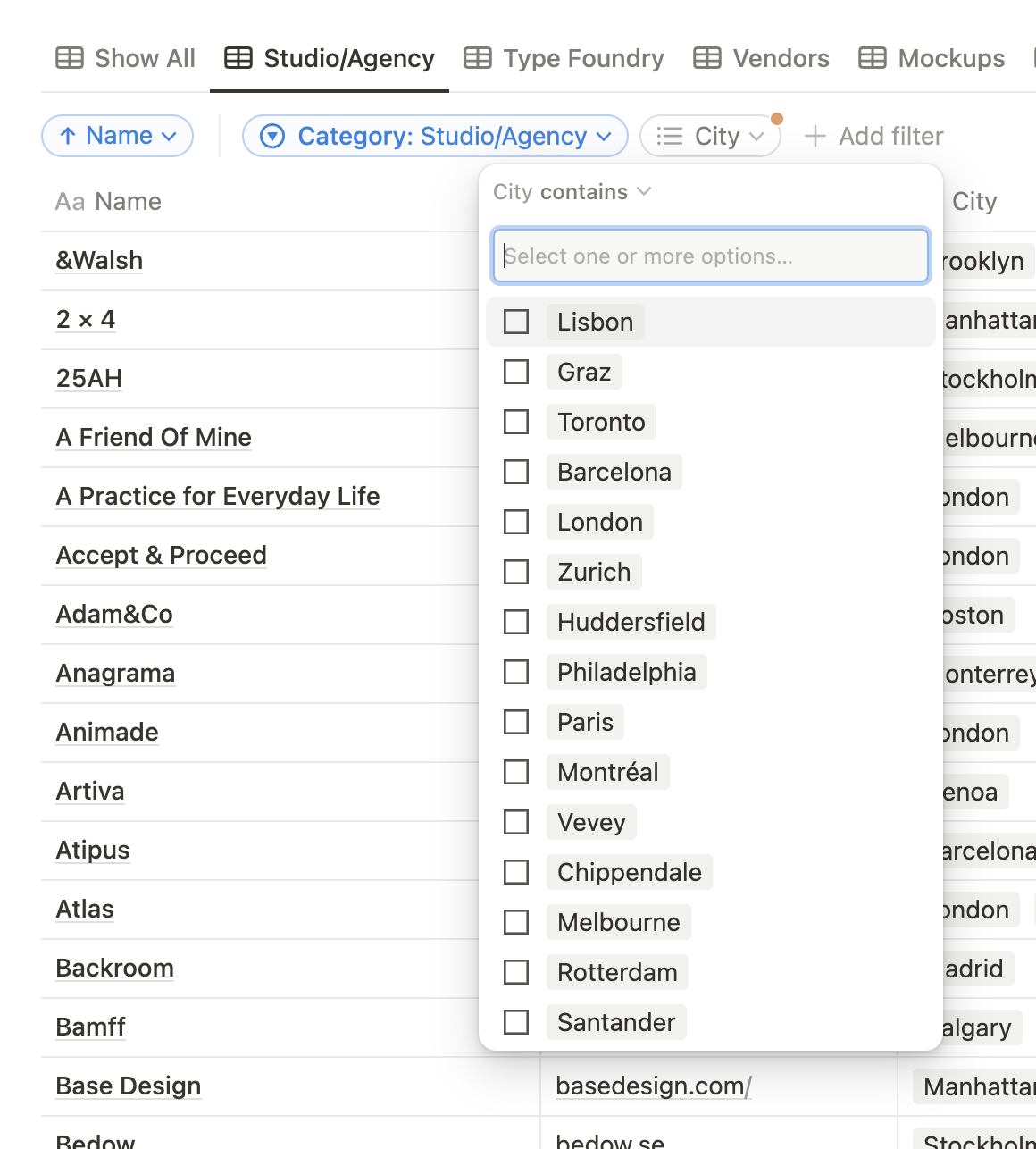Tick the Melbourne checkbox
The image size is (1036, 1149).
[516, 922]
